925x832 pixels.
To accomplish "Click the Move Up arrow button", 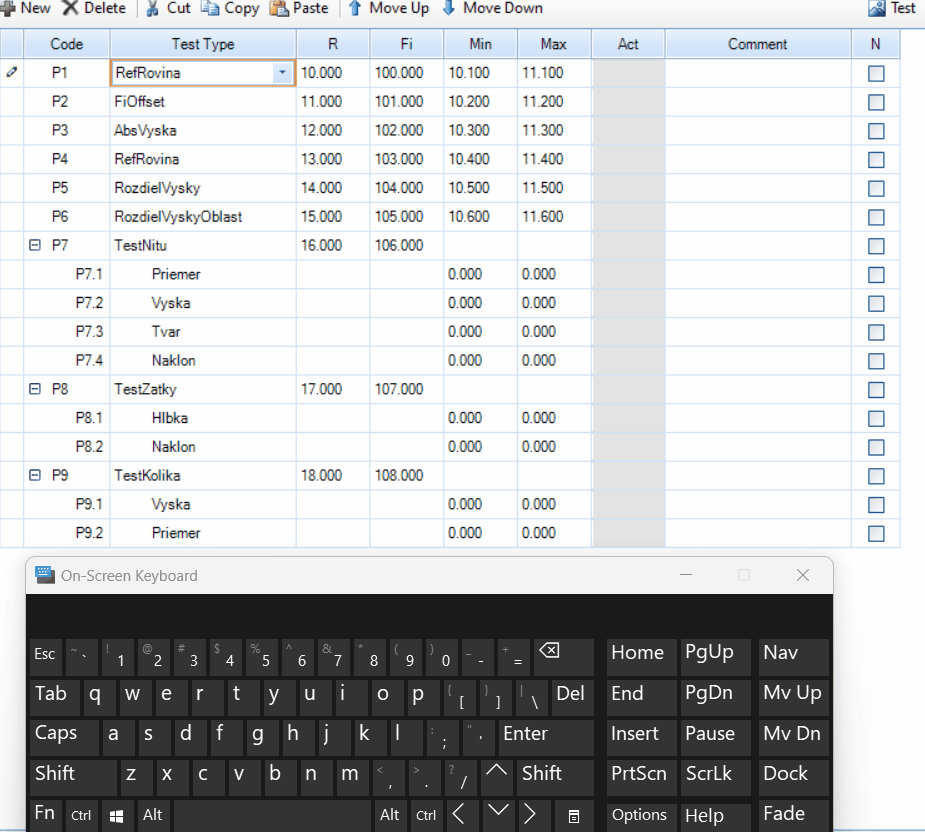I will [x=388, y=8].
